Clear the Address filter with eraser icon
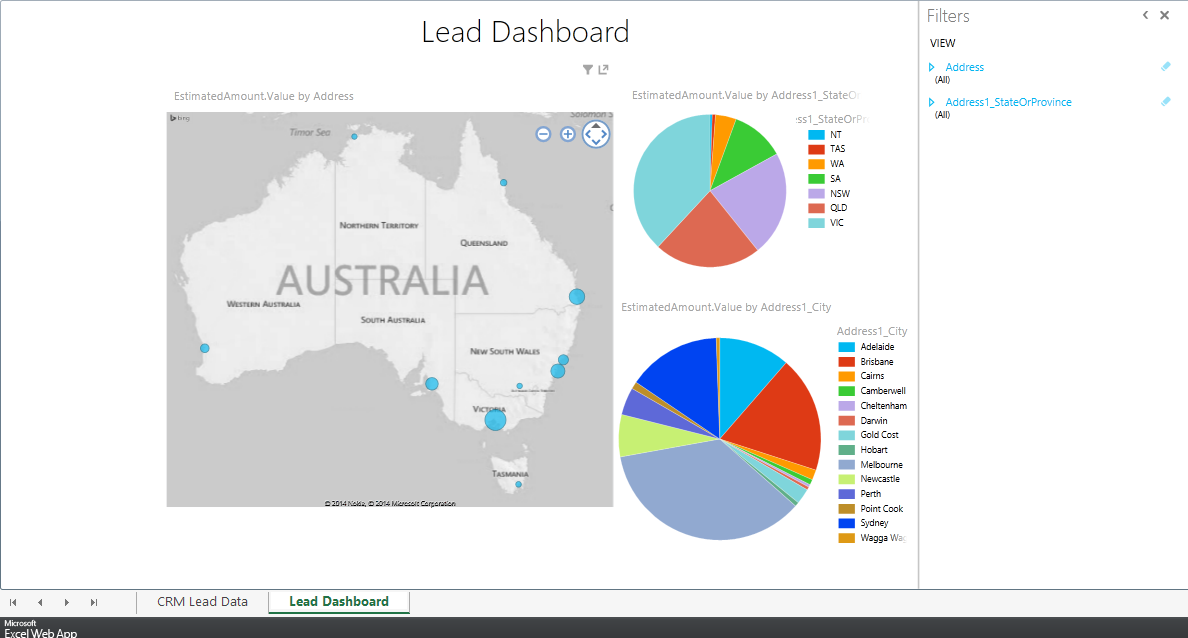This screenshot has width=1188, height=638. click(1165, 67)
